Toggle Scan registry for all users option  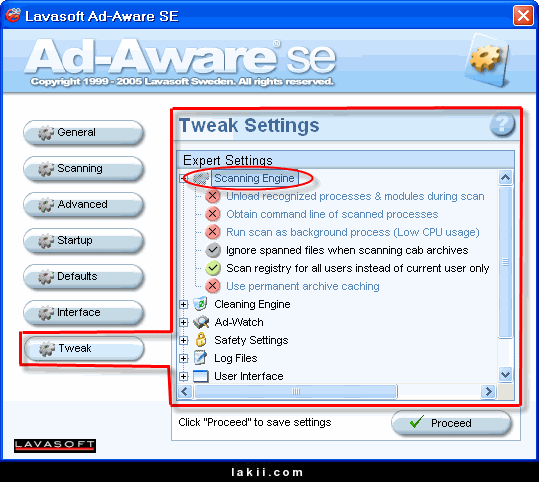pyautogui.click(x=213, y=268)
